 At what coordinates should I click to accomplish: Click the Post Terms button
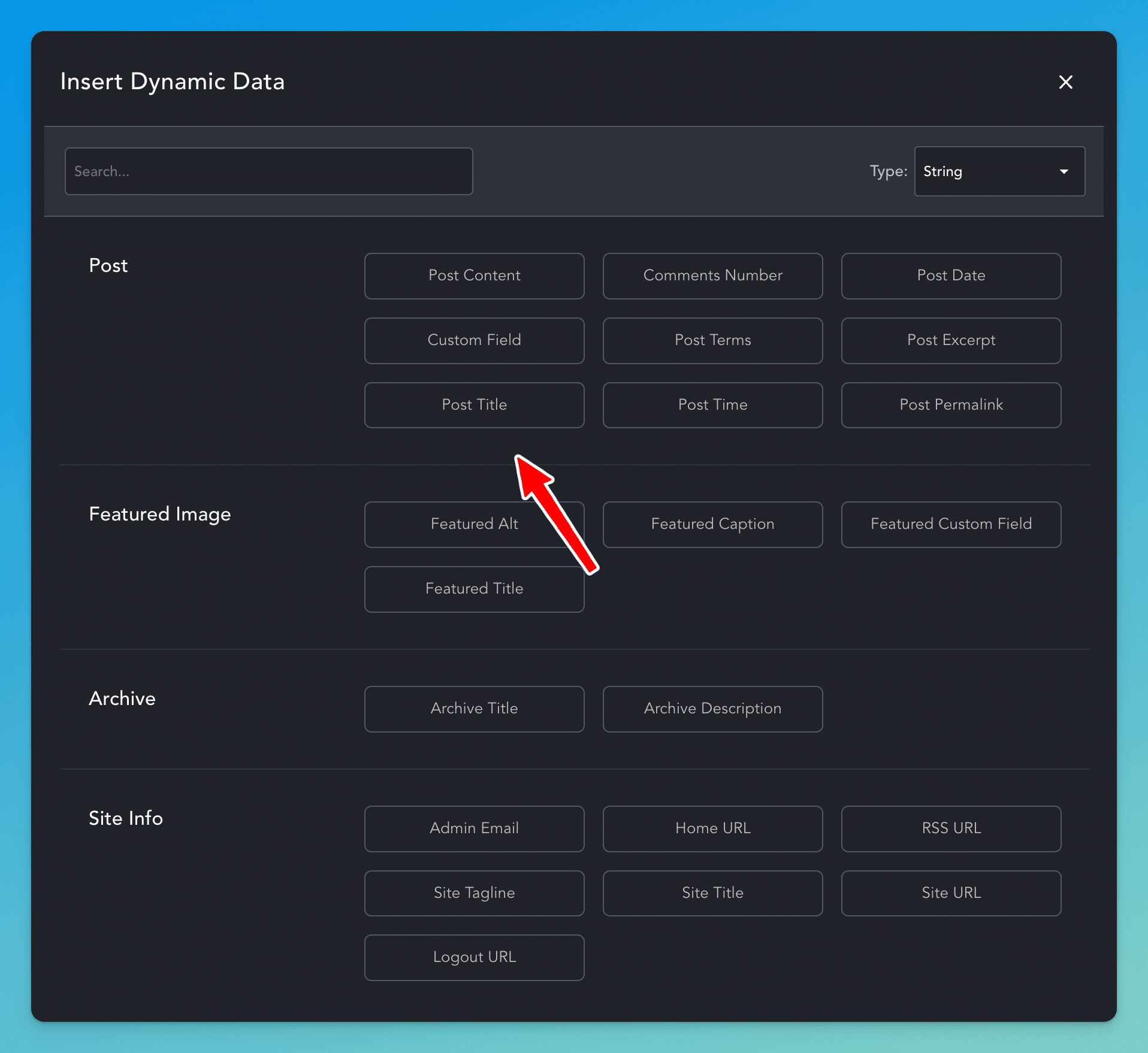point(712,340)
